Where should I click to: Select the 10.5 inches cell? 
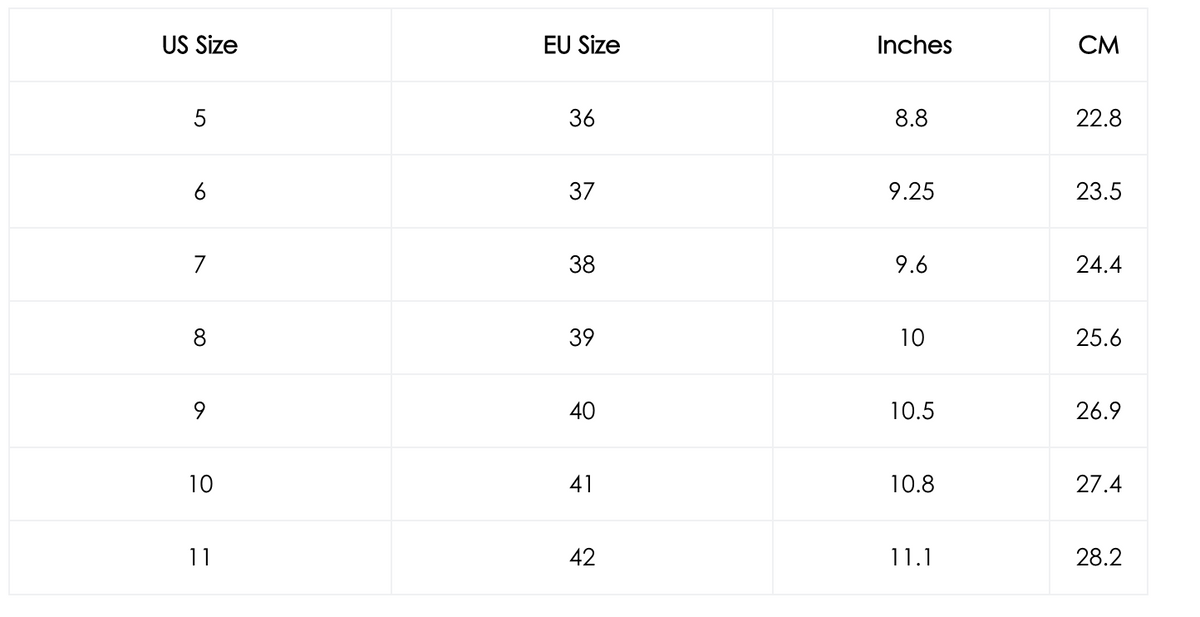(911, 411)
